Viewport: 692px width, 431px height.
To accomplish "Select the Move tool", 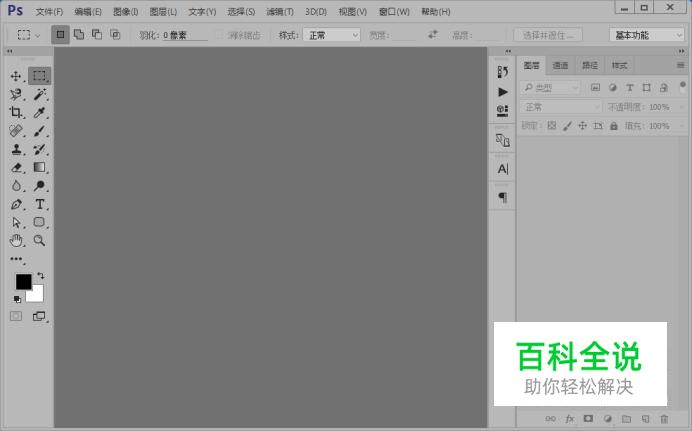I will [x=16, y=76].
